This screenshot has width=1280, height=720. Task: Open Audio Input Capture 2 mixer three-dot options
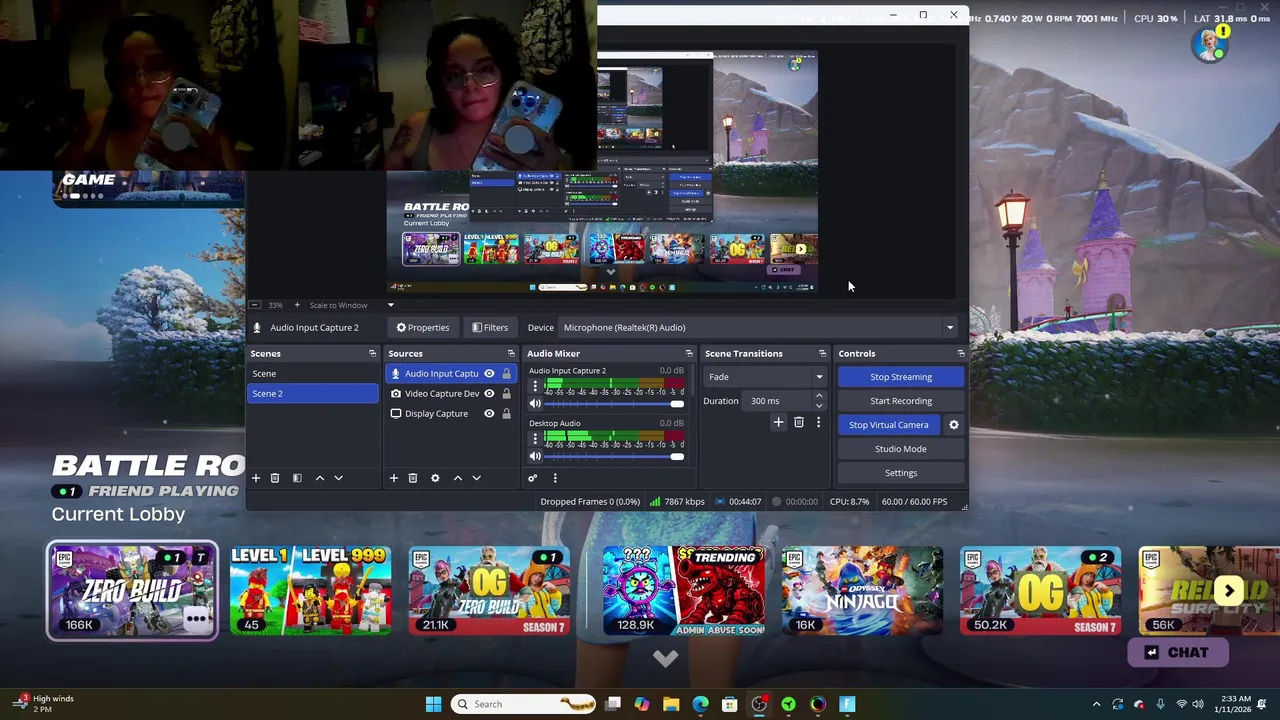click(535, 386)
